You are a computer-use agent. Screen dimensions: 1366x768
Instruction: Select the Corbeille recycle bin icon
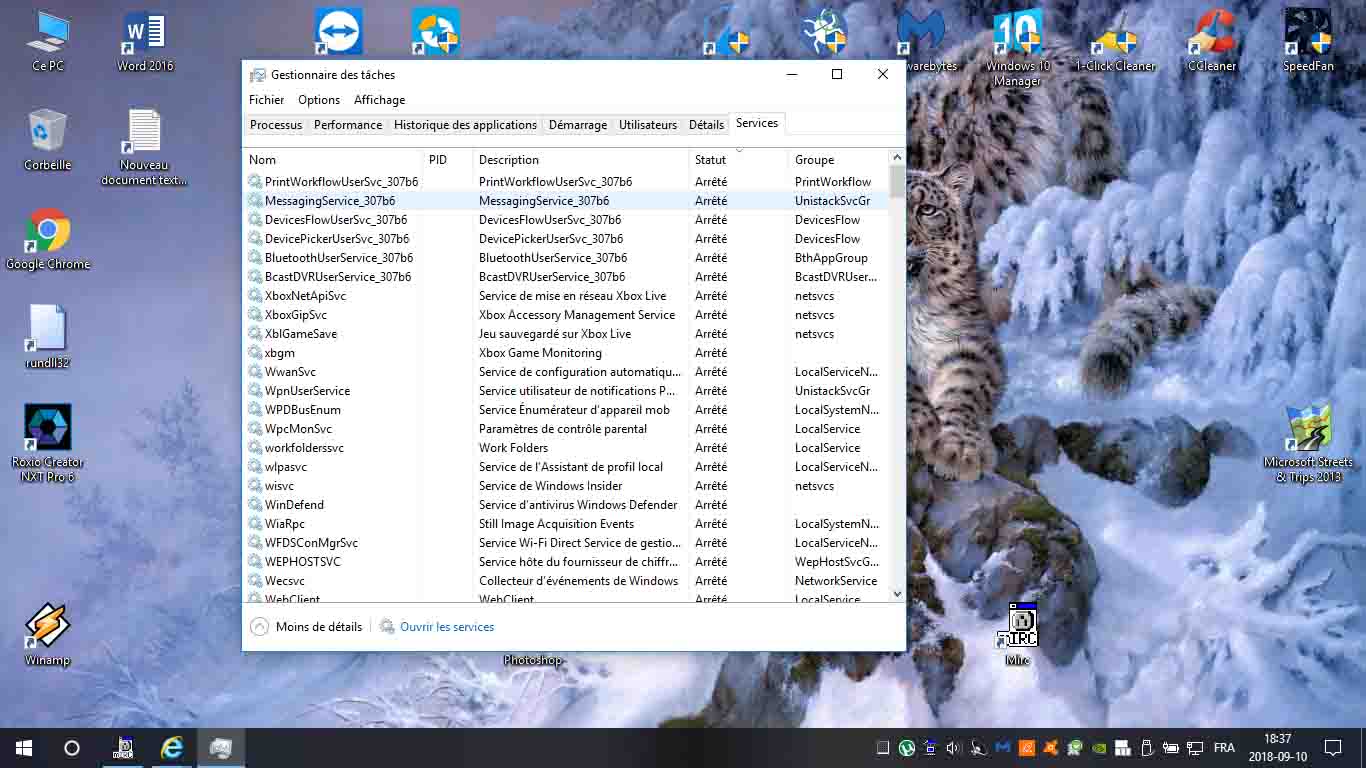pyautogui.click(x=47, y=140)
